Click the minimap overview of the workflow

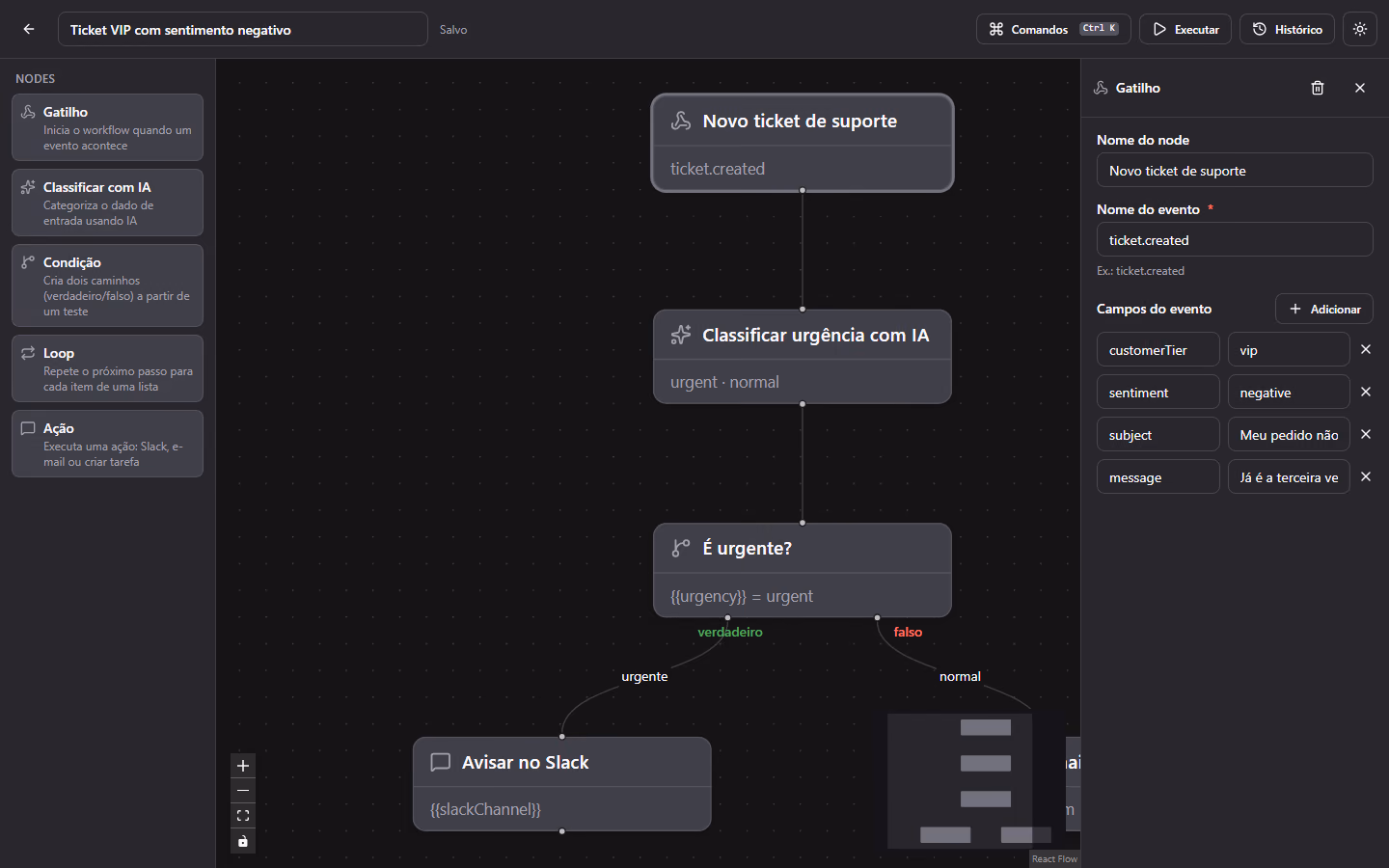click(x=959, y=781)
